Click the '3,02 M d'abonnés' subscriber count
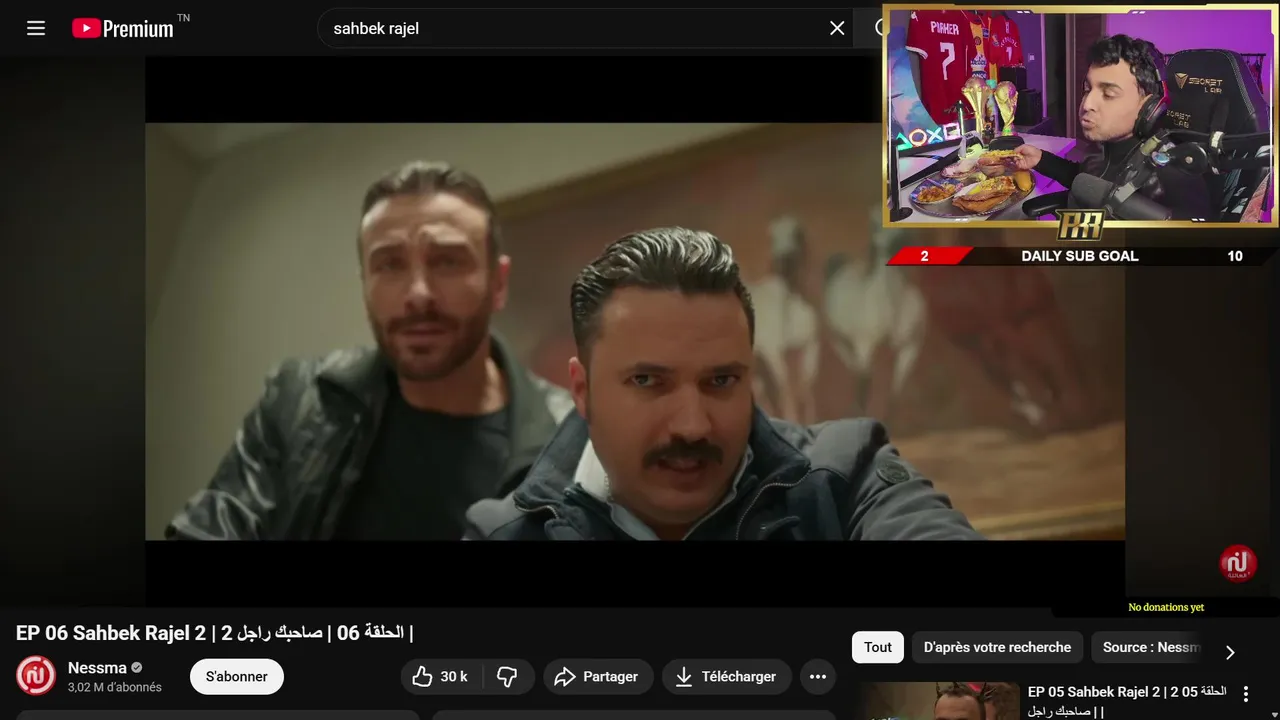Image resolution: width=1280 pixels, height=720 pixels. (x=114, y=687)
